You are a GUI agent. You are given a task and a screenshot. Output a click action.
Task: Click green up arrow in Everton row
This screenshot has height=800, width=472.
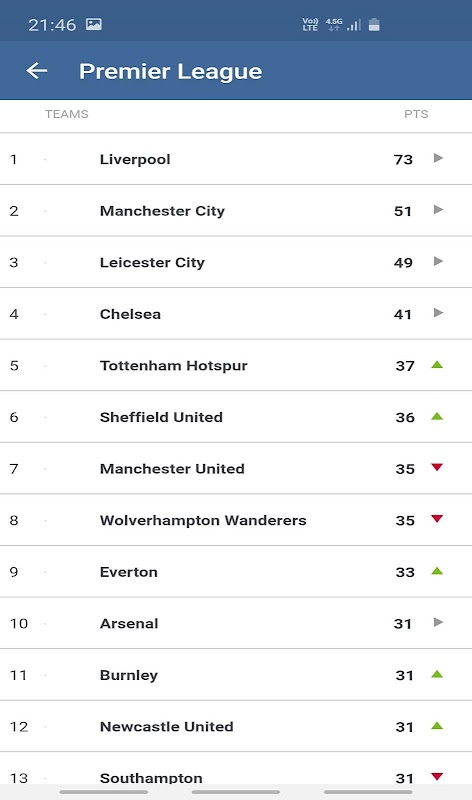pos(437,570)
